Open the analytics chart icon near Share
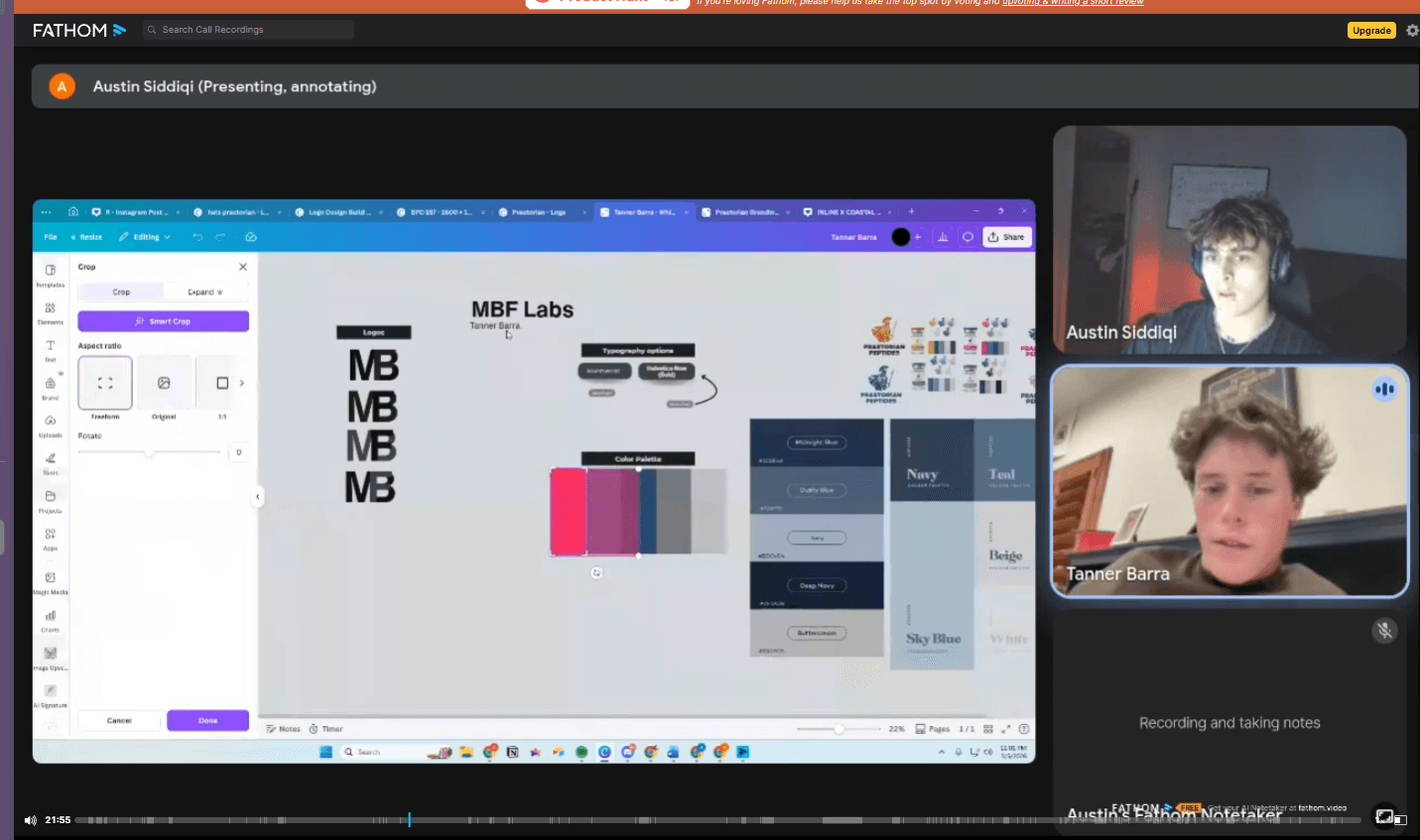The height and width of the screenshot is (840, 1420). click(943, 237)
